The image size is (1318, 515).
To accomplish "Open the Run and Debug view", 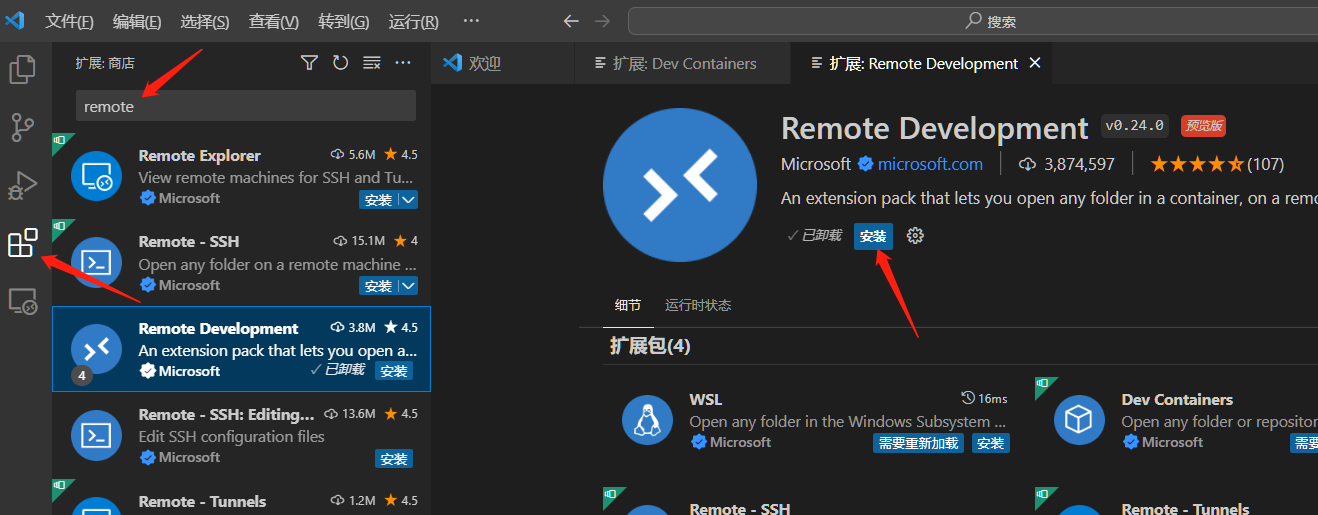I will pos(22,185).
